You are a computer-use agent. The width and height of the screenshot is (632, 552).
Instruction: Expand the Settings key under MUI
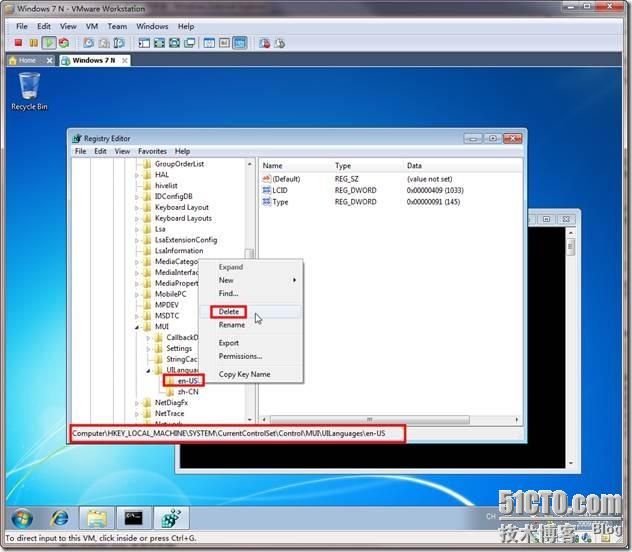click(x=148, y=349)
